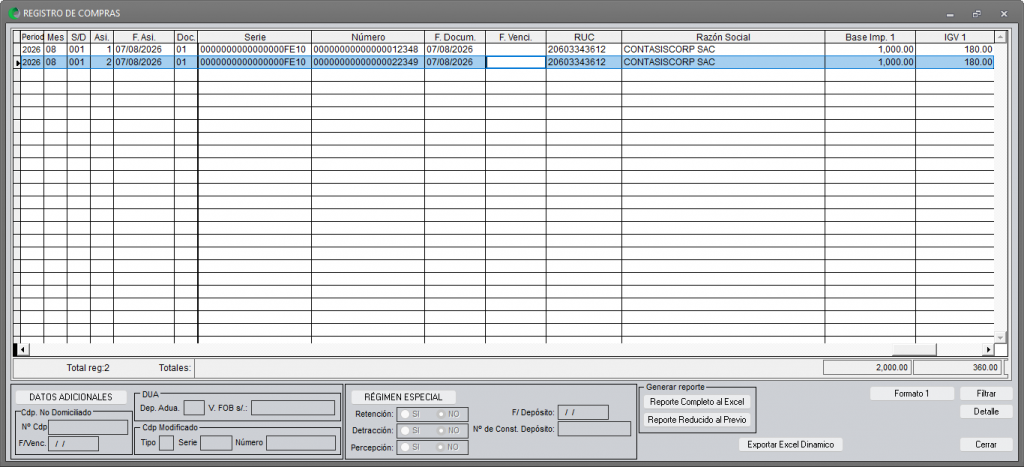1024x467 pixels.
Task: Click the REGISTRO DE COMPRAS app icon
Action: pos(14,12)
